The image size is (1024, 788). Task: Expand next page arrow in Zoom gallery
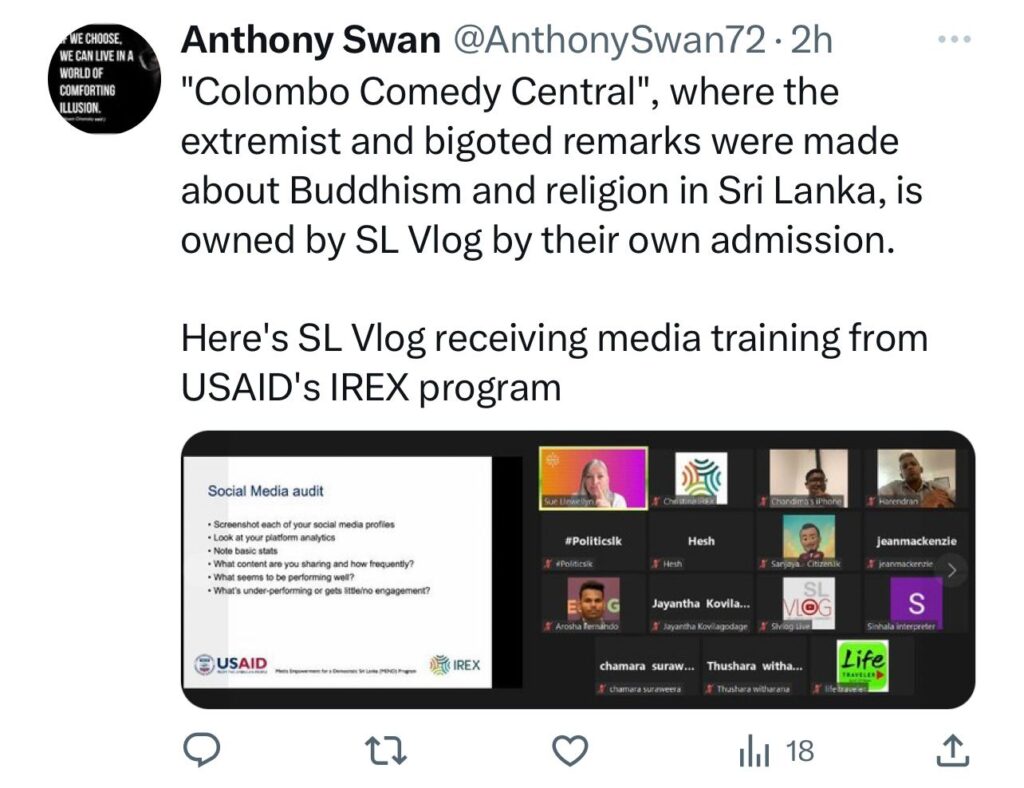pyautogui.click(x=952, y=570)
